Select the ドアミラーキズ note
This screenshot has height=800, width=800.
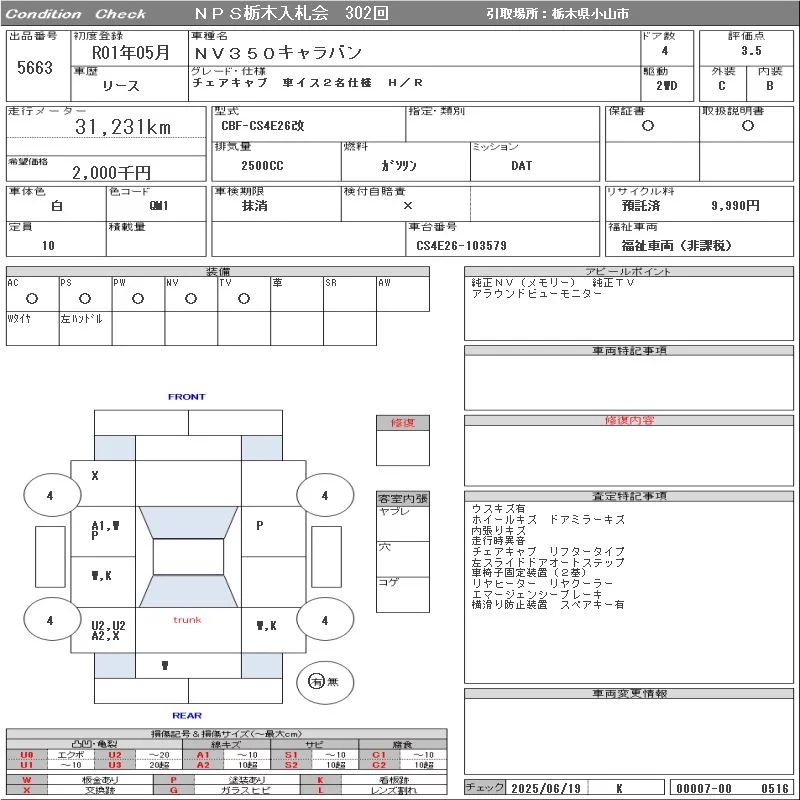click(x=587, y=519)
